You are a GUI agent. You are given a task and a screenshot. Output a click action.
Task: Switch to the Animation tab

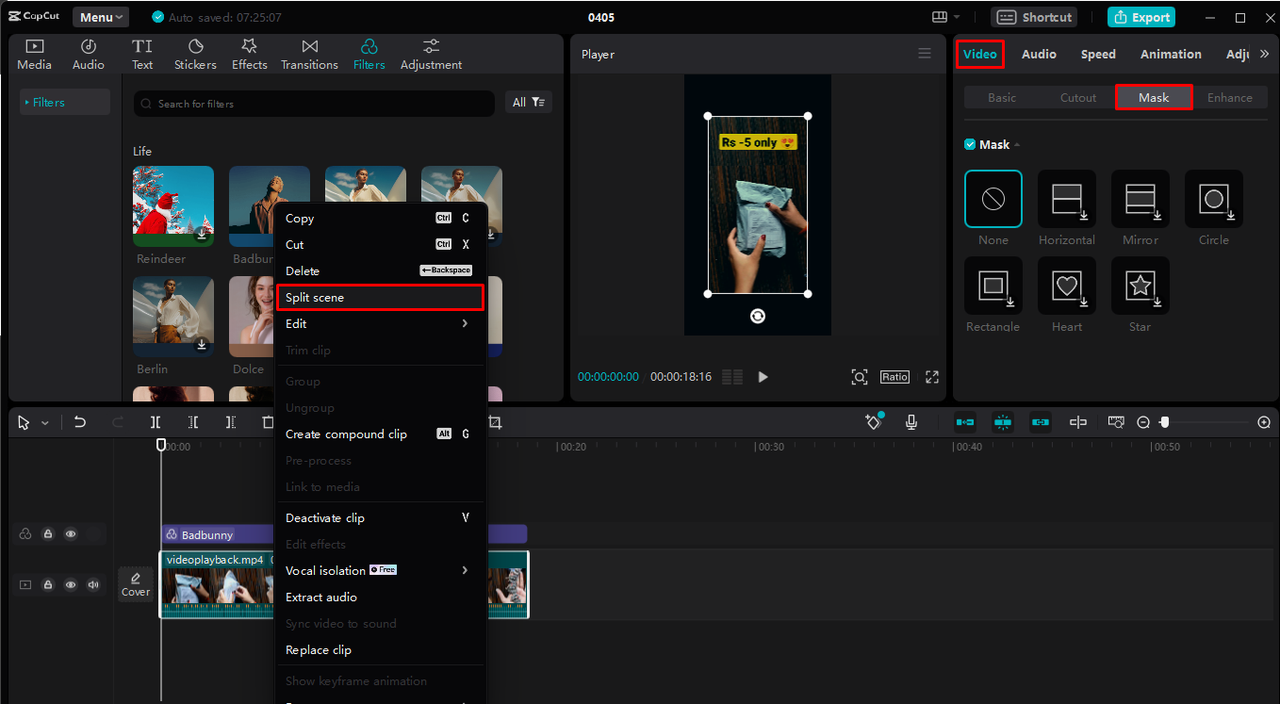pyautogui.click(x=1171, y=54)
